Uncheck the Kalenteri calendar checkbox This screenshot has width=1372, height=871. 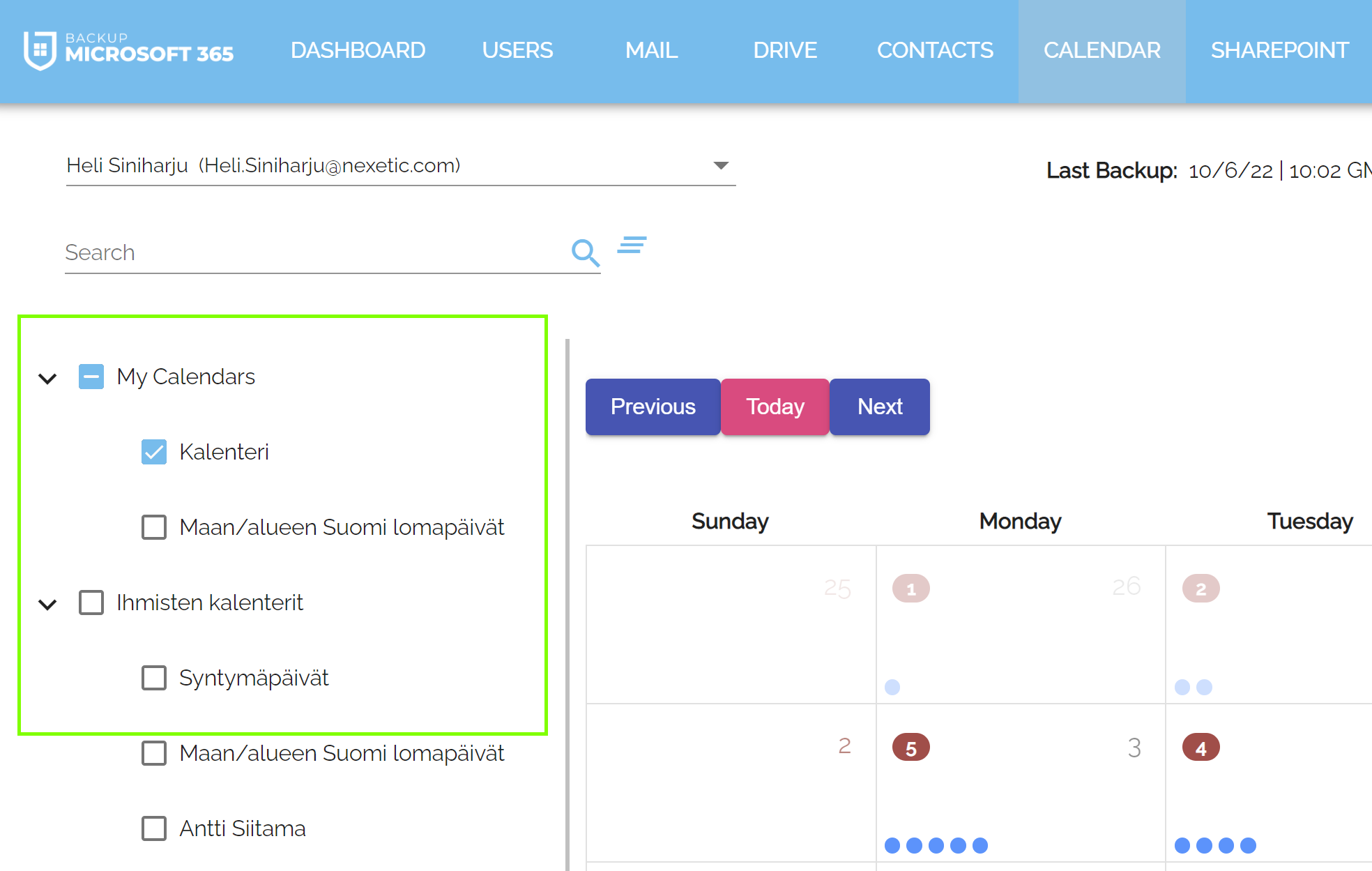tap(154, 452)
